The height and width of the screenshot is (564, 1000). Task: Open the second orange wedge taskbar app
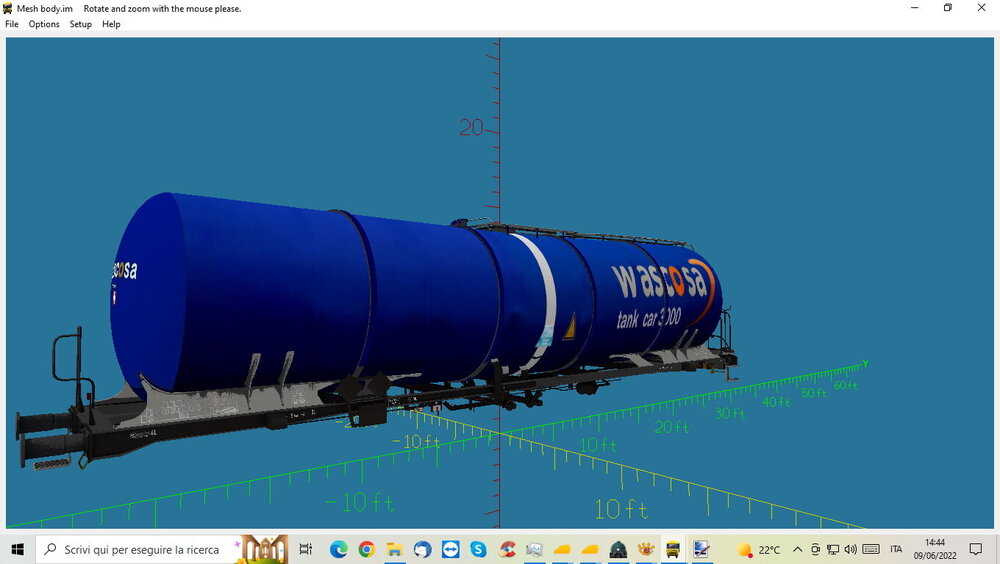coord(590,549)
